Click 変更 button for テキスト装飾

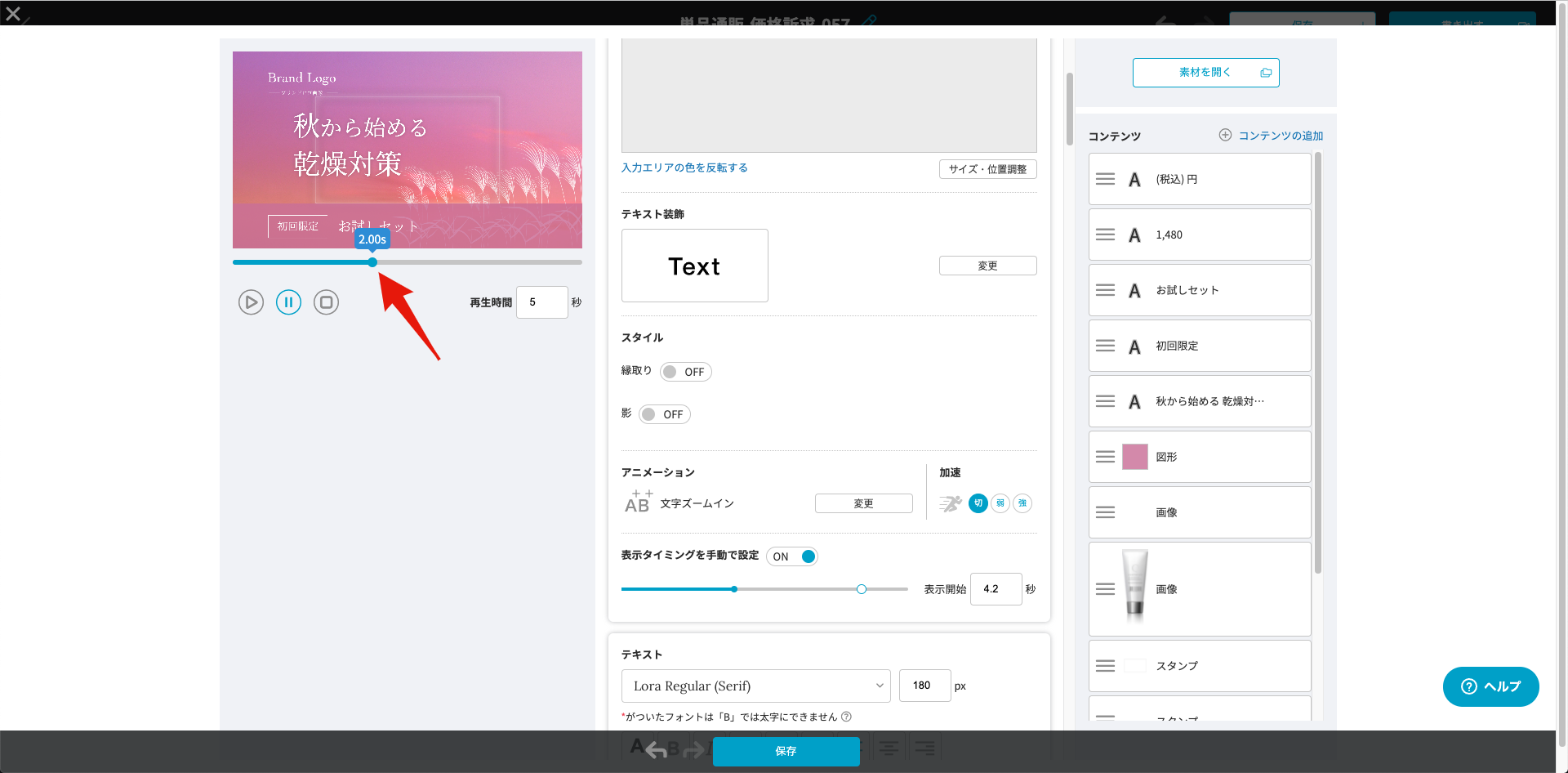pos(987,266)
